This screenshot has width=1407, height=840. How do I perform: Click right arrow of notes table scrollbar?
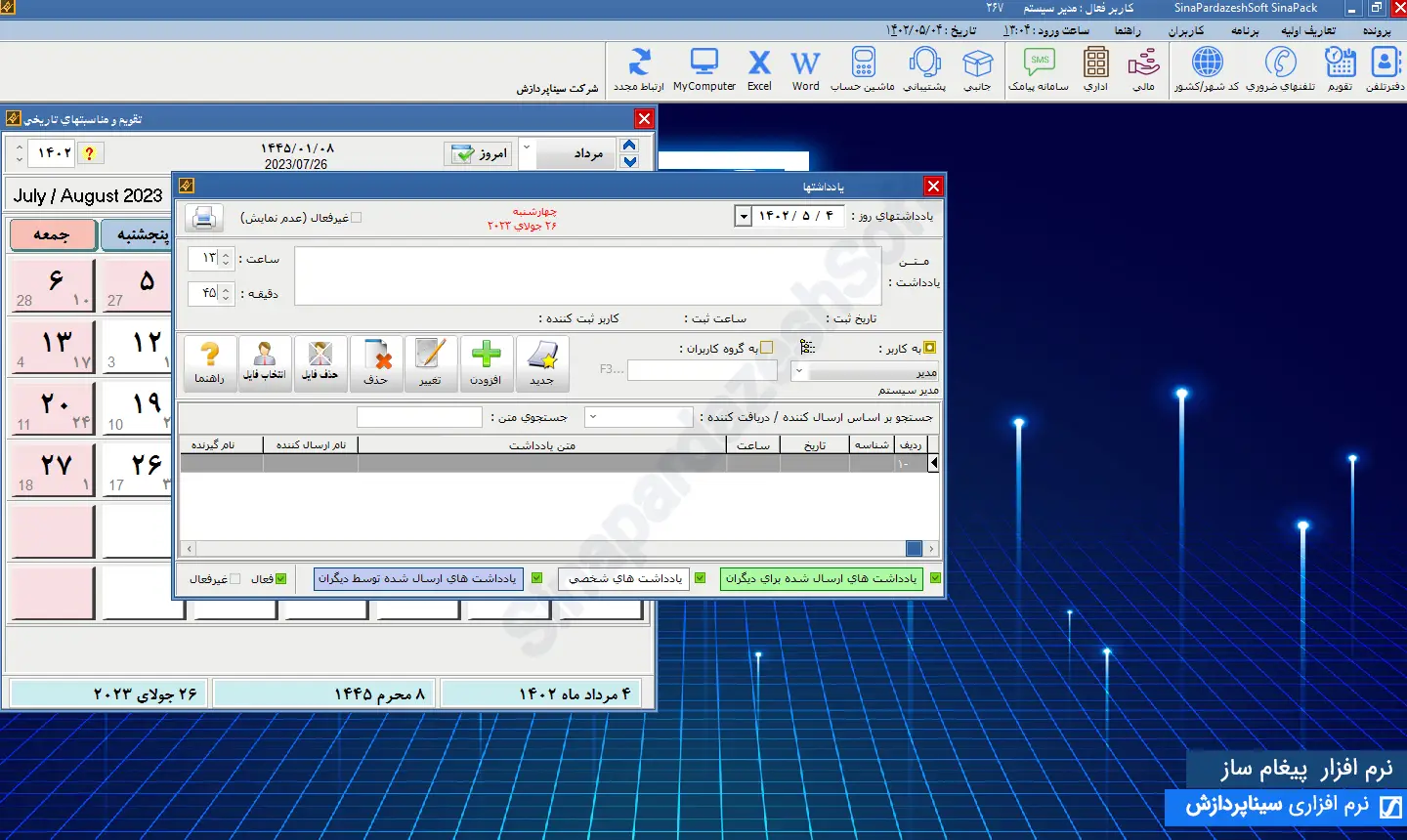tap(932, 548)
